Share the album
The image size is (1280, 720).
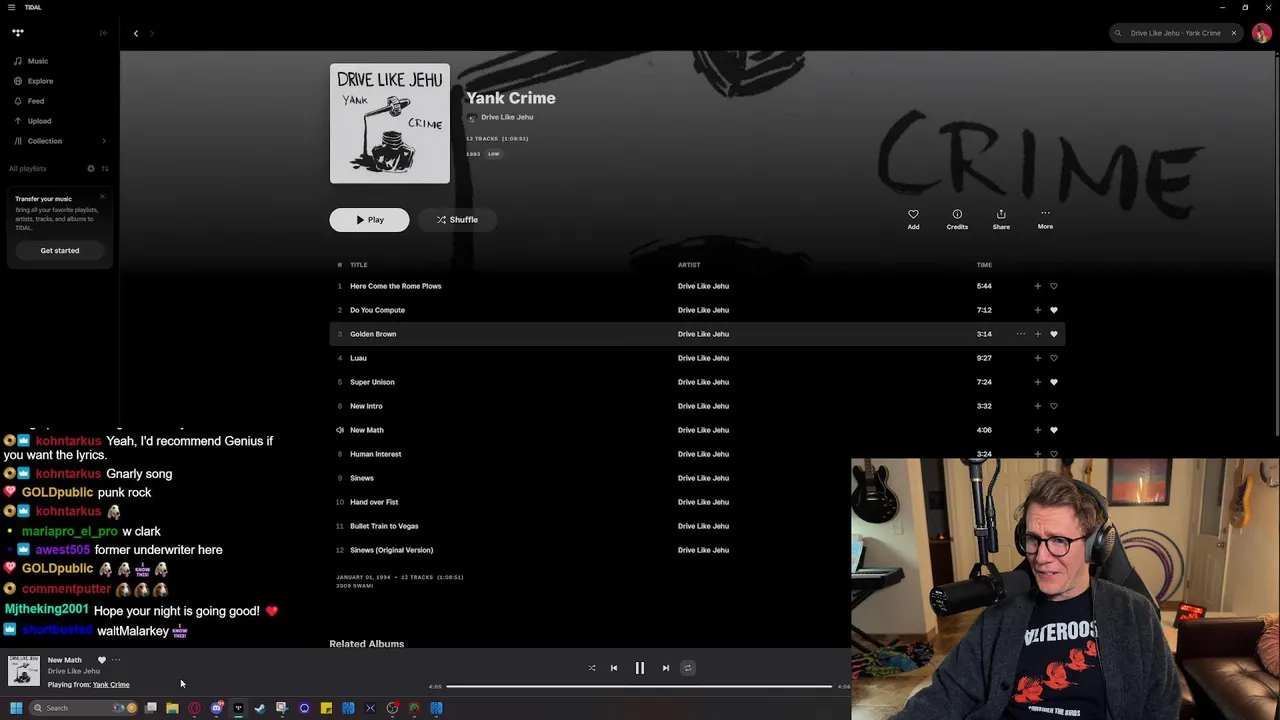coord(1001,219)
